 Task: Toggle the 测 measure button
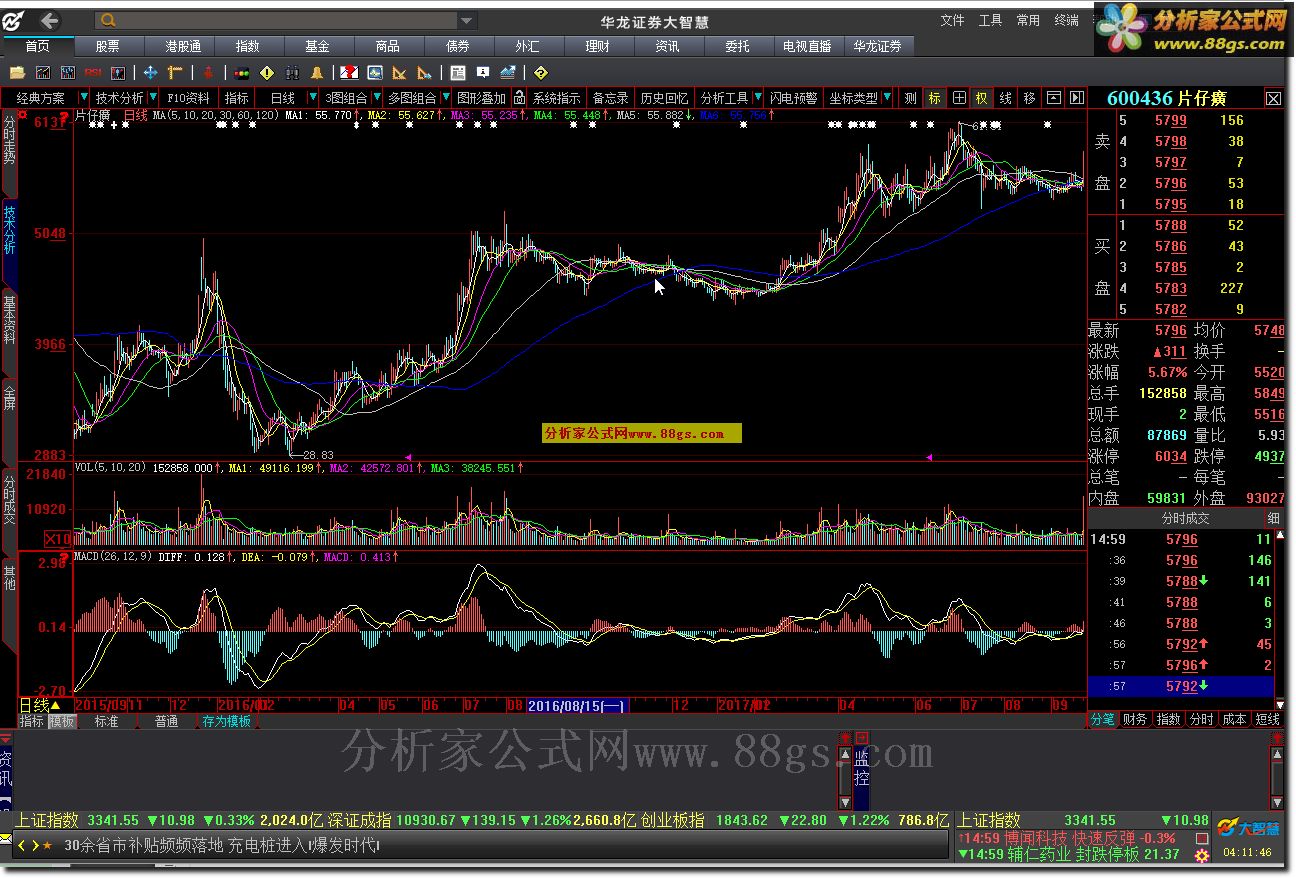click(910, 98)
